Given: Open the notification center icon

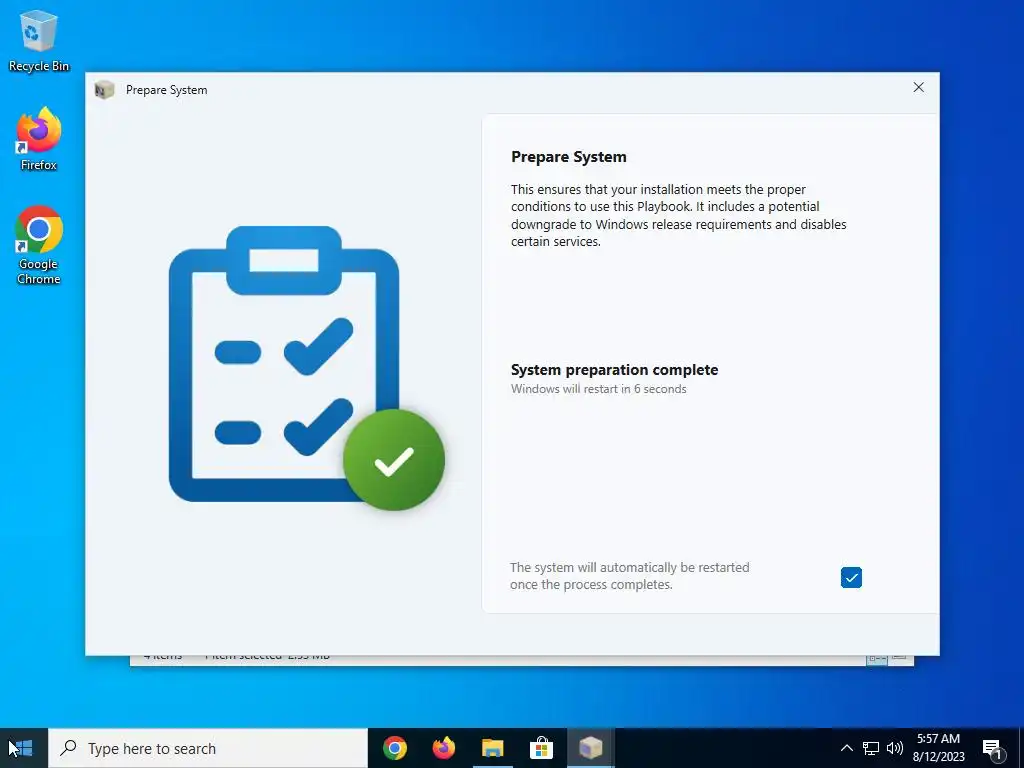Looking at the screenshot, I should pos(993,749).
